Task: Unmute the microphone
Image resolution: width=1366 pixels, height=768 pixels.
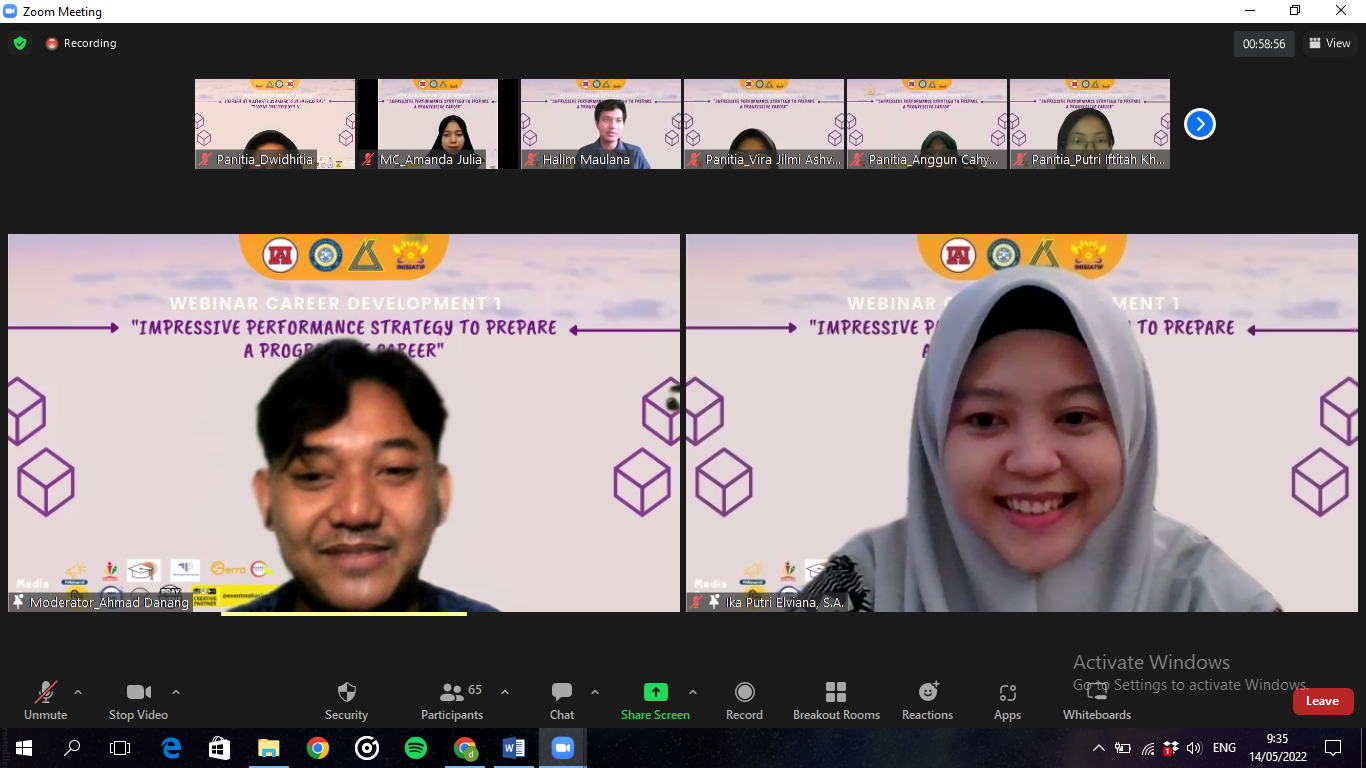Action: 45,700
